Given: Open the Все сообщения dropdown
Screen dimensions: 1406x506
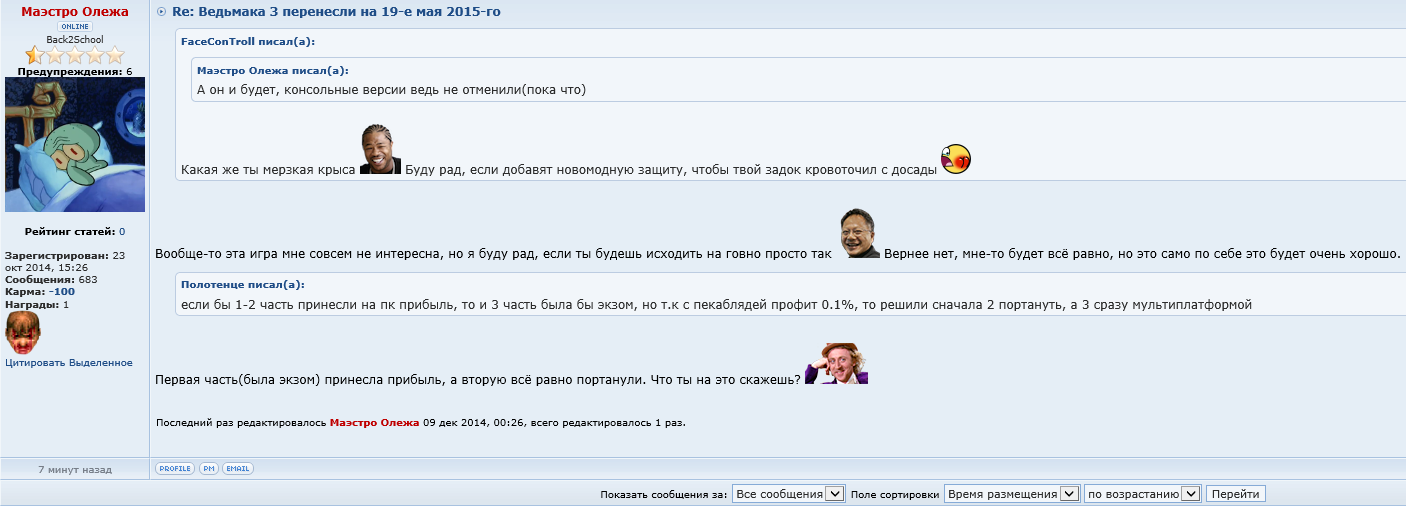Looking at the screenshot, I should [x=789, y=494].
